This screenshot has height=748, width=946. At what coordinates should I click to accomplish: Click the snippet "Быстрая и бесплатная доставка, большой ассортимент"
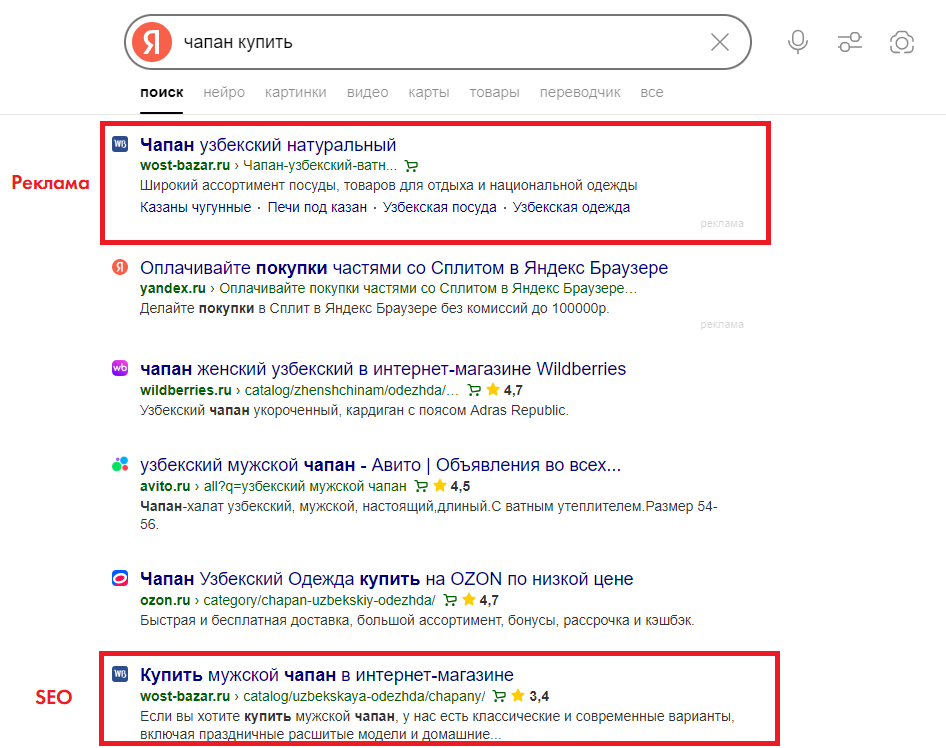(x=417, y=620)
